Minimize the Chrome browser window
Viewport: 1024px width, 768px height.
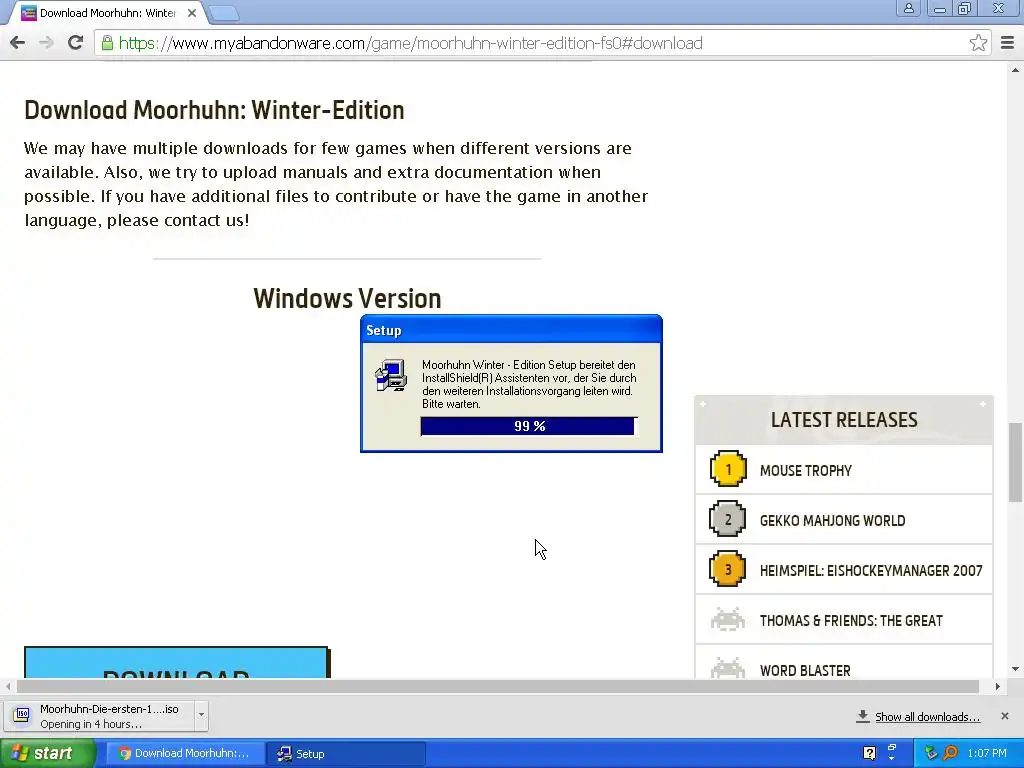[x=940, y=8]
